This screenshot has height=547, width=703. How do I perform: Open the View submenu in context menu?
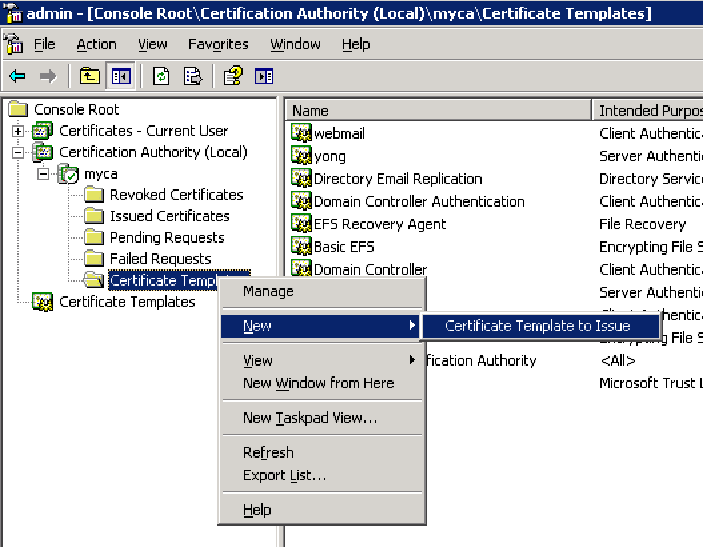(x=321, y=360)
